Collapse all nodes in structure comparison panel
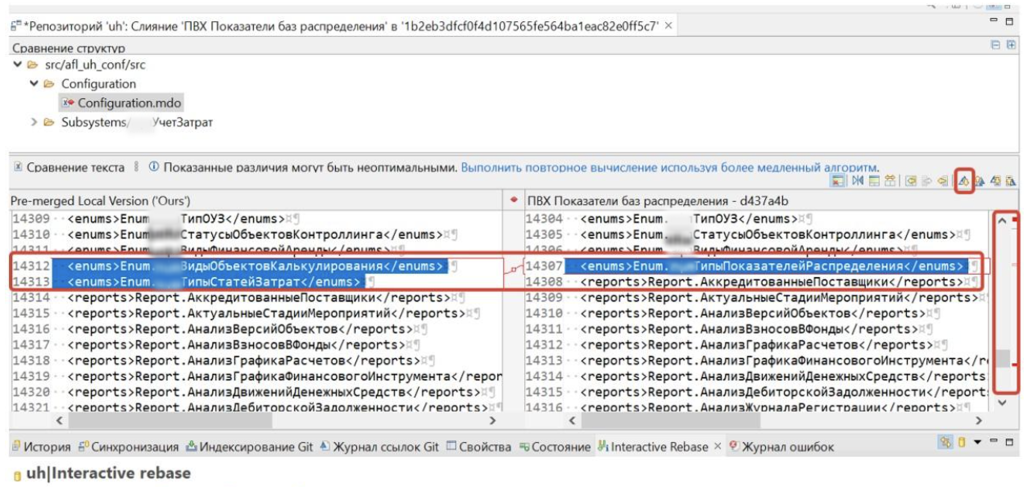Image resolution: width=1024 pixels, height=487 pixels. tap(995, 45)
